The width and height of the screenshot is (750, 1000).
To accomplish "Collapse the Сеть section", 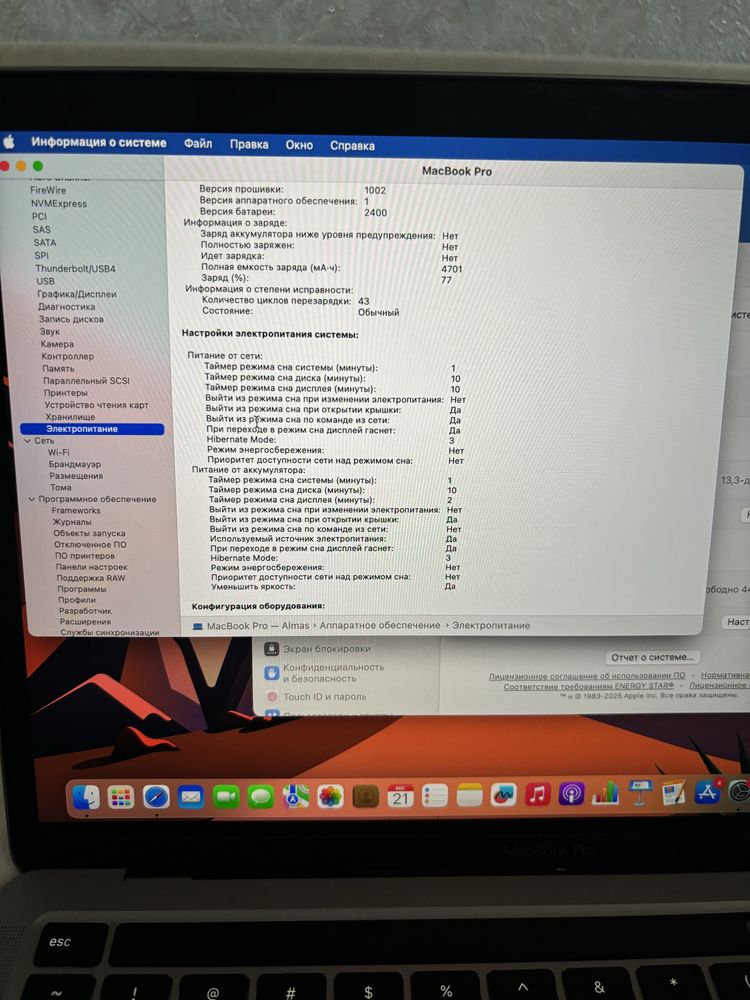I will point(27,441).
